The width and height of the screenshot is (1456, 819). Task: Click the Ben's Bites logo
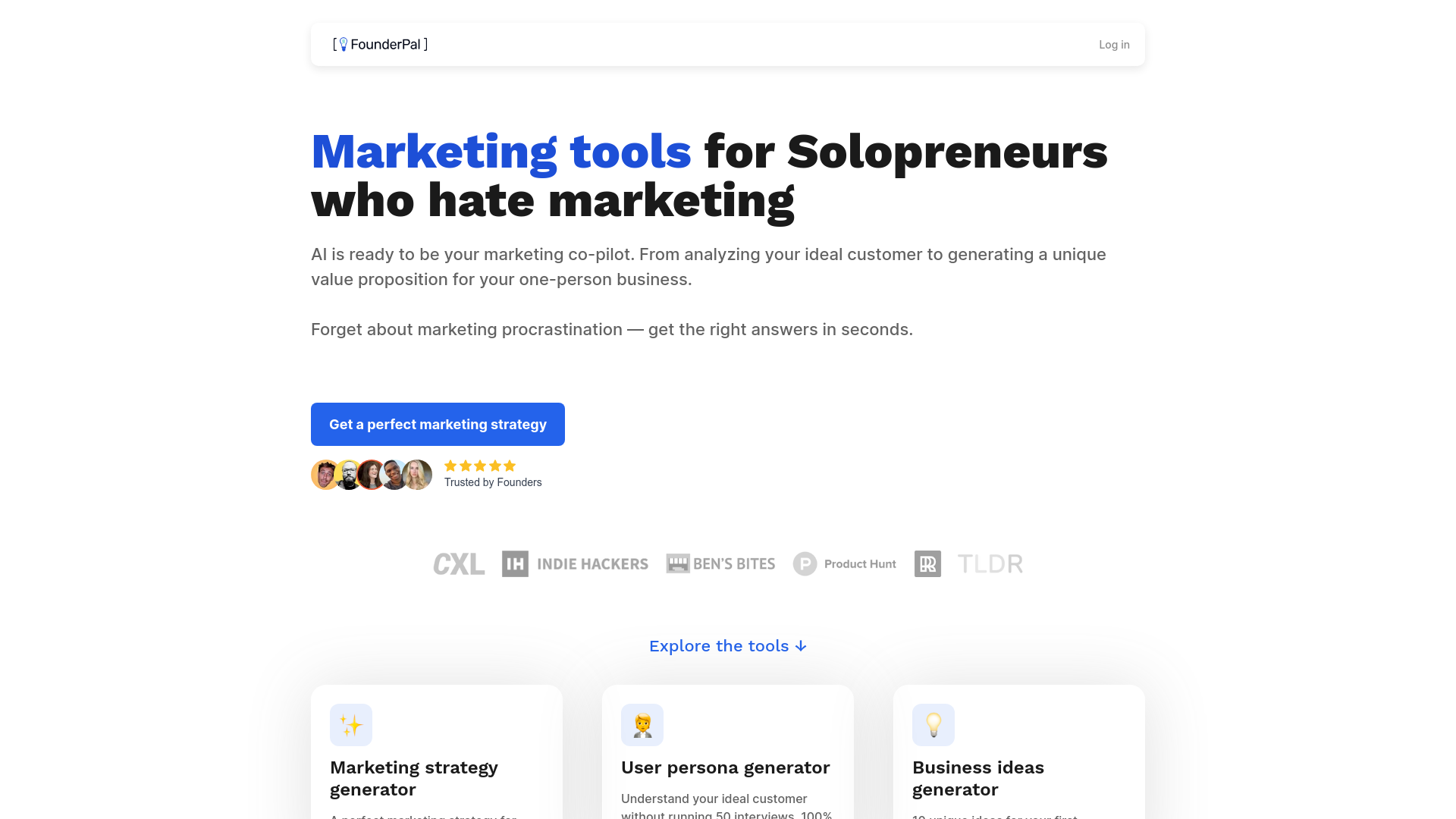click(720, 564)
